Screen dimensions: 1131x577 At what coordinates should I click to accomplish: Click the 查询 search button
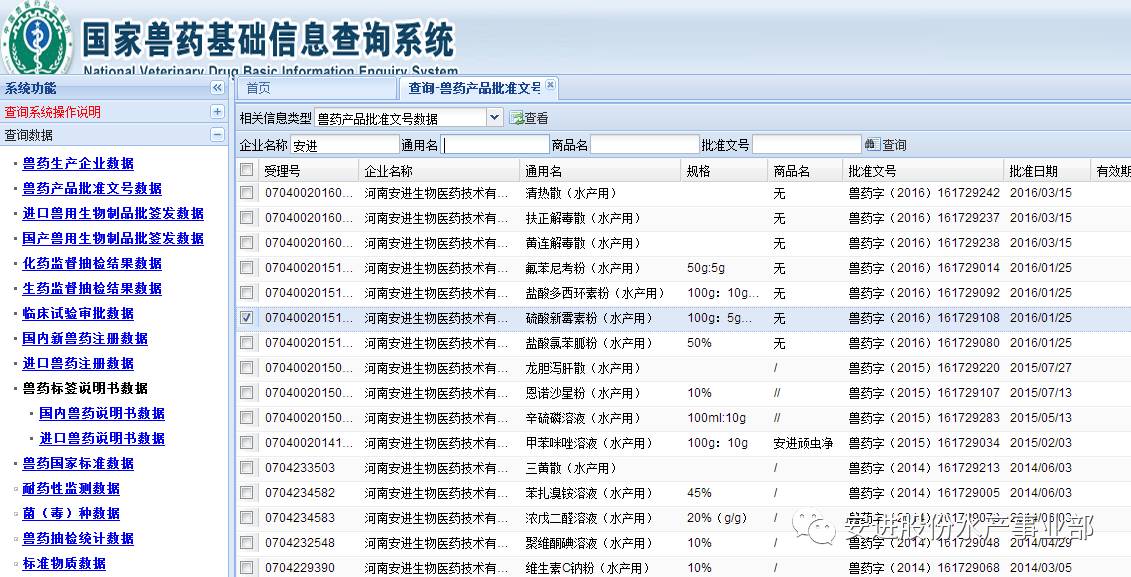point(886,145)
